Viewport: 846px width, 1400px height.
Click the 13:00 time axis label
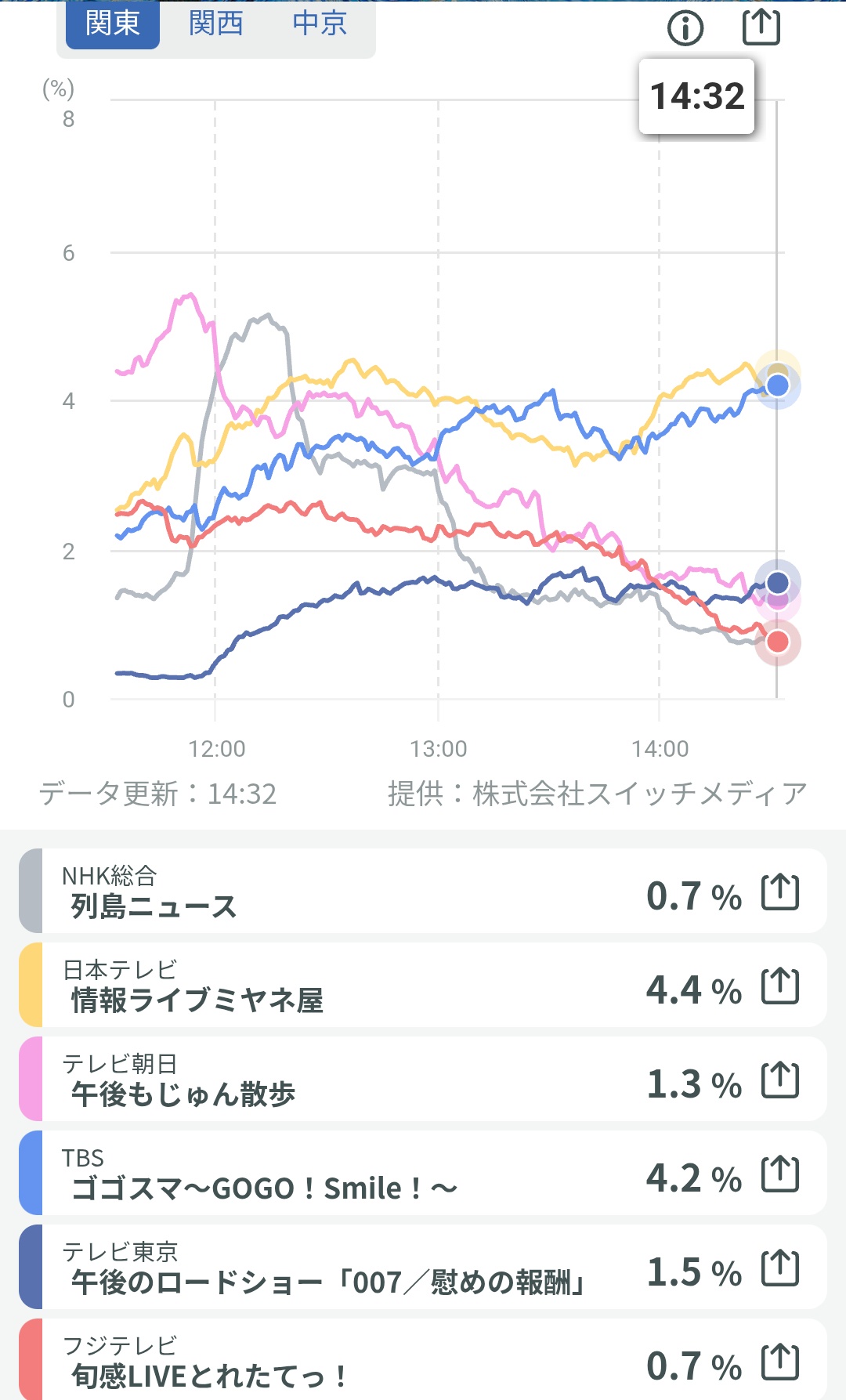tap(438, 749)
